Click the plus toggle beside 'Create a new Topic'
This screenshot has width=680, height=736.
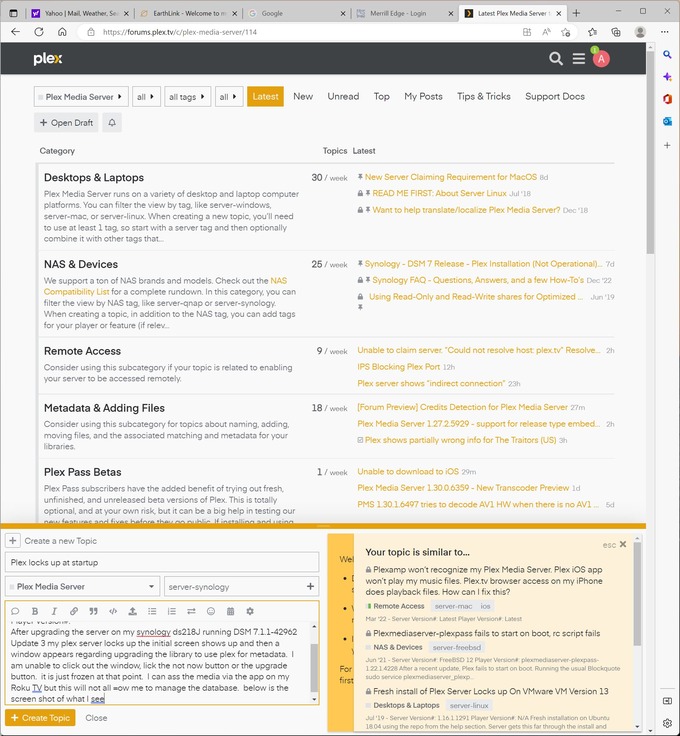[x=13, y=541]
